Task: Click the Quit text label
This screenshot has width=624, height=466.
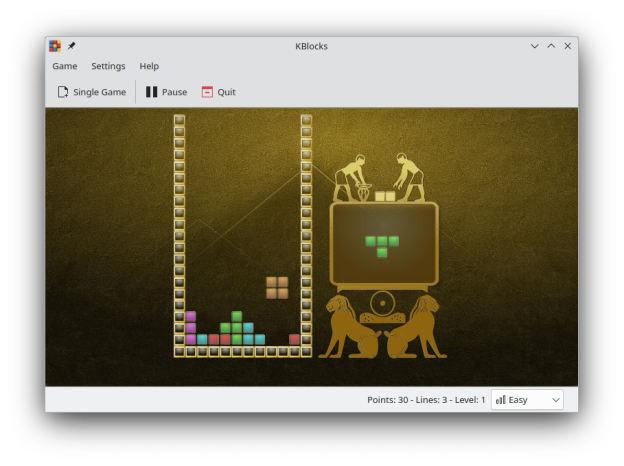Action: tap(227, 92)
